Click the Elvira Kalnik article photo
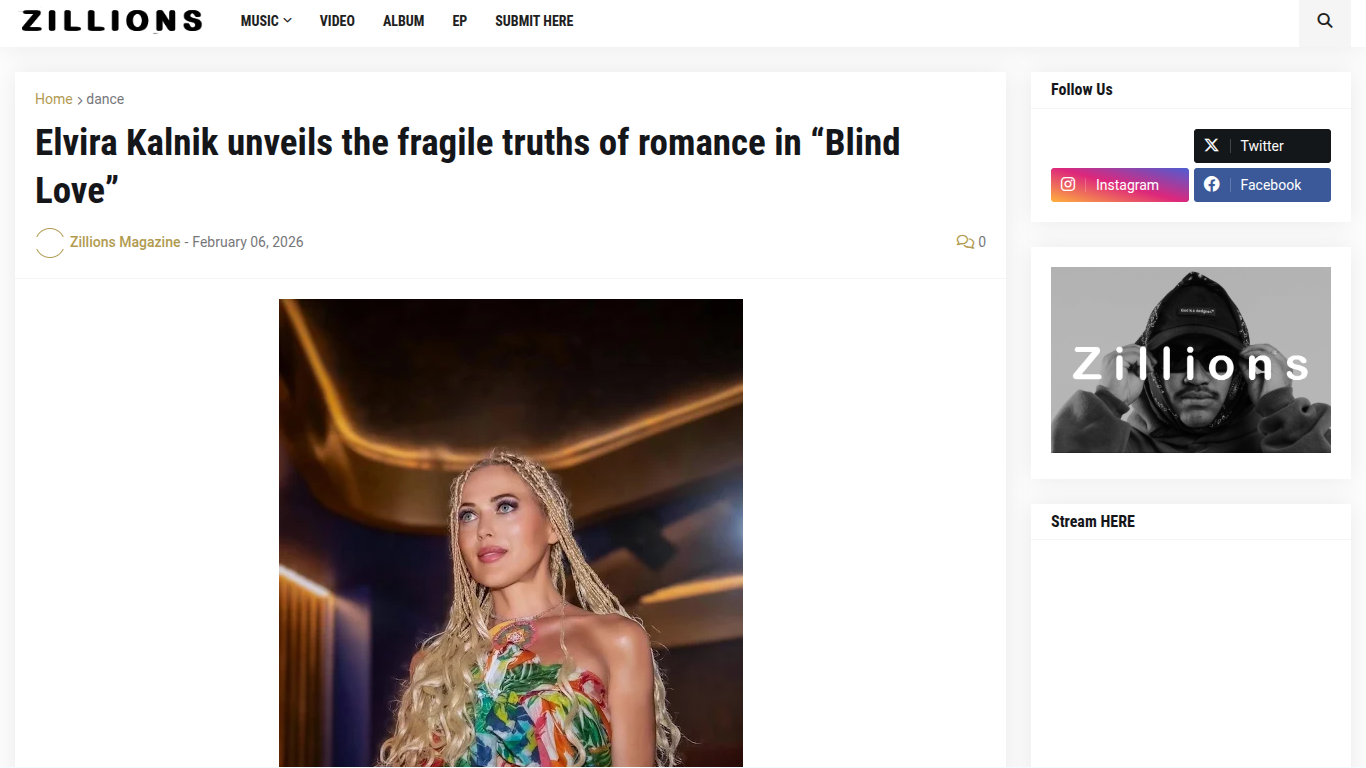Screen dimensions: 1366x768 tap(511, 533)
